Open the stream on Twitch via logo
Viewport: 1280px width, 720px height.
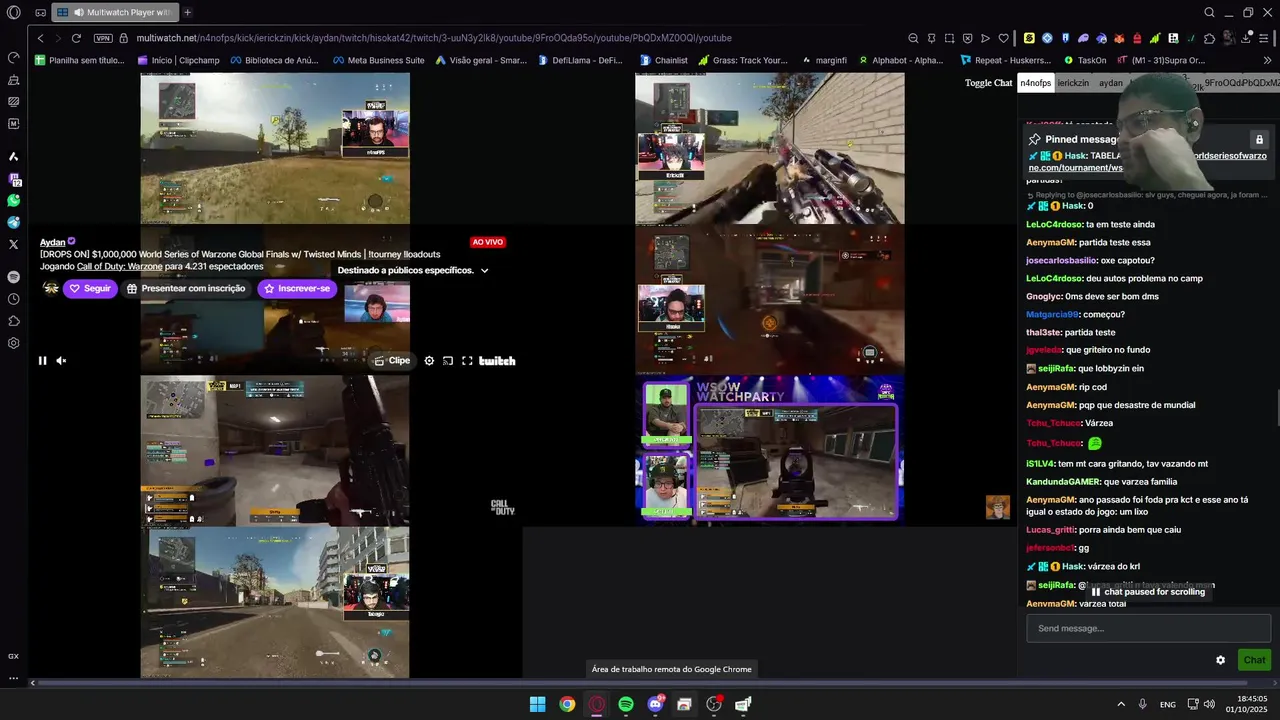(497, 361)
